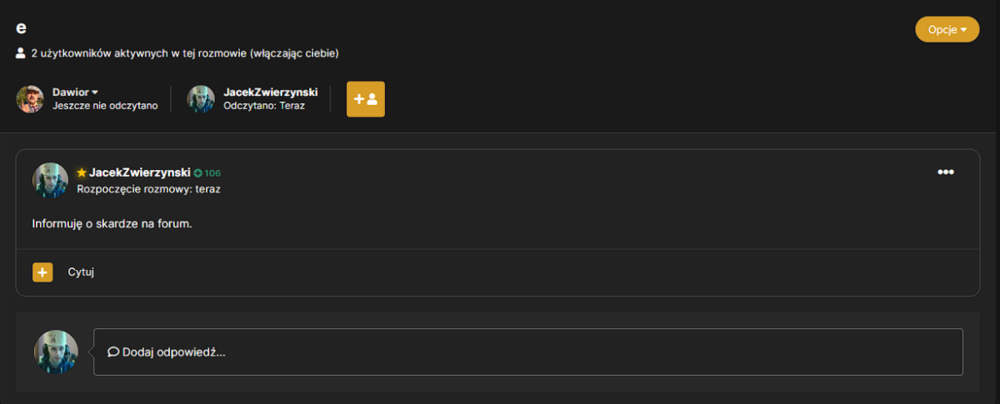Viewport: 1000px width, 404px height.
Task: Click the speech bubble icon in reply field
Action: click(x=114, y=352)
